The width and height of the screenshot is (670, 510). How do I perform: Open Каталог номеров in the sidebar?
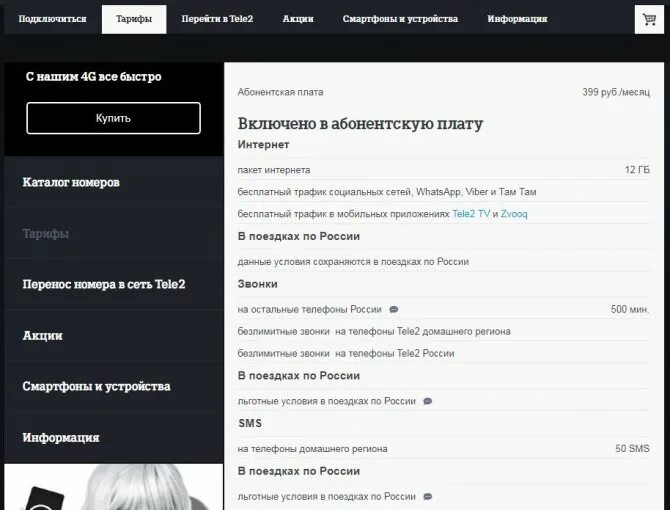(114, 182)
